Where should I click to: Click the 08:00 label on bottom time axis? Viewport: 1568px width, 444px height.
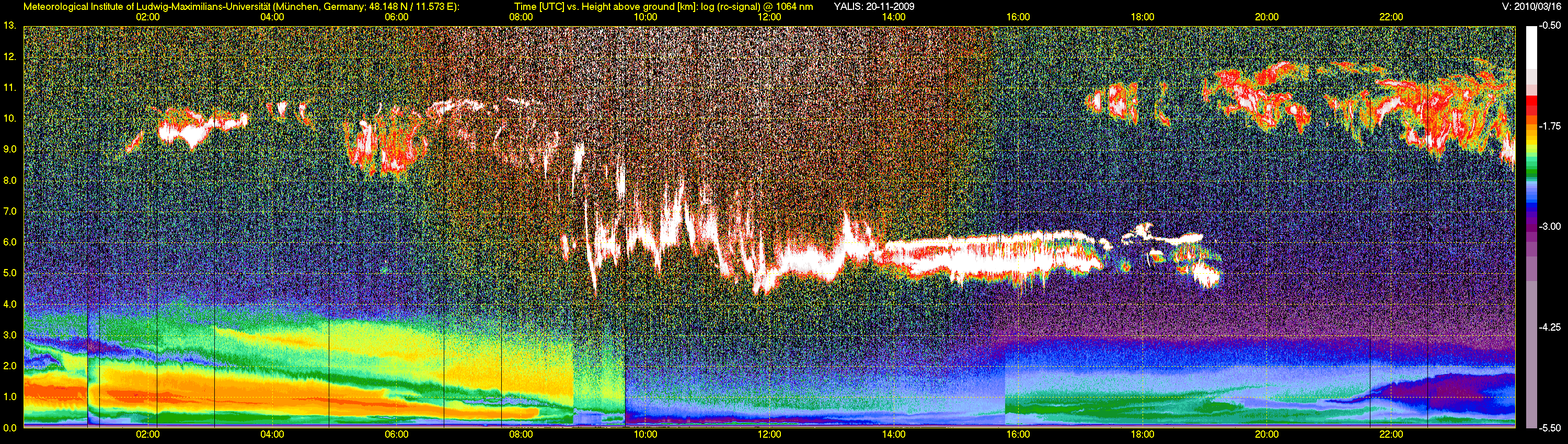(521, 435)
